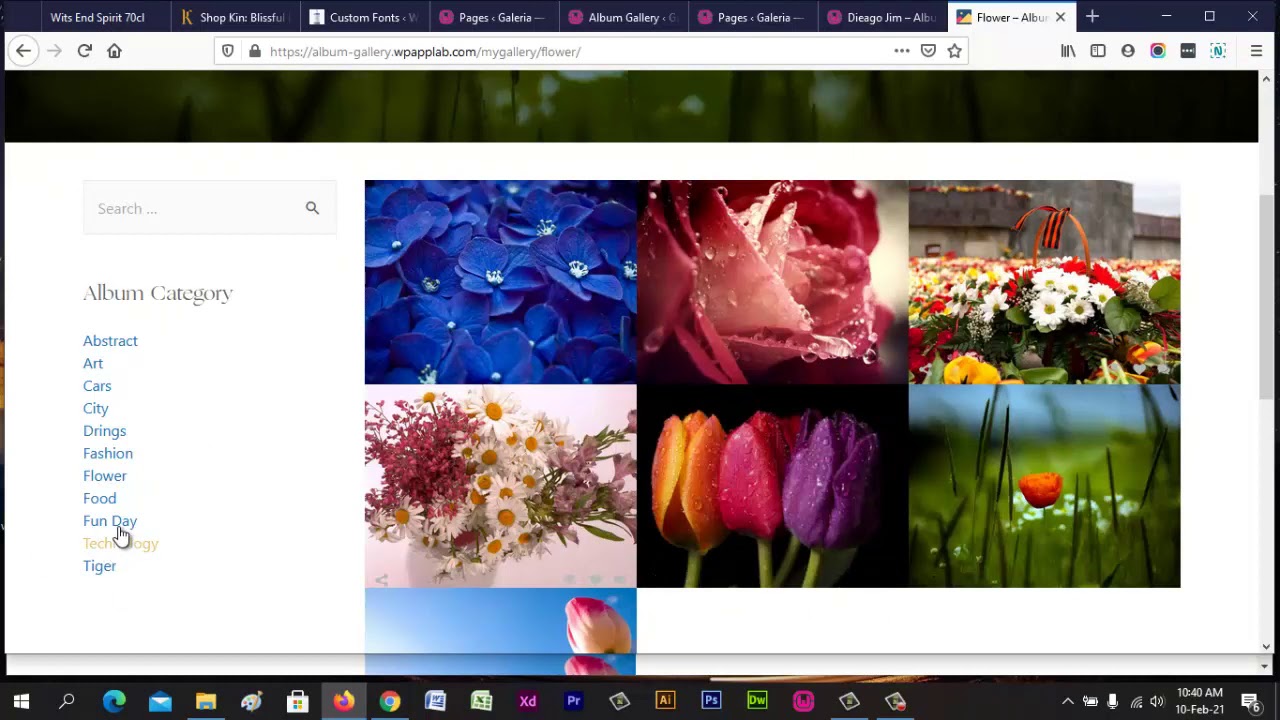Open volume control in system tray
The image size is (1280, 720).
[1157, 701]
